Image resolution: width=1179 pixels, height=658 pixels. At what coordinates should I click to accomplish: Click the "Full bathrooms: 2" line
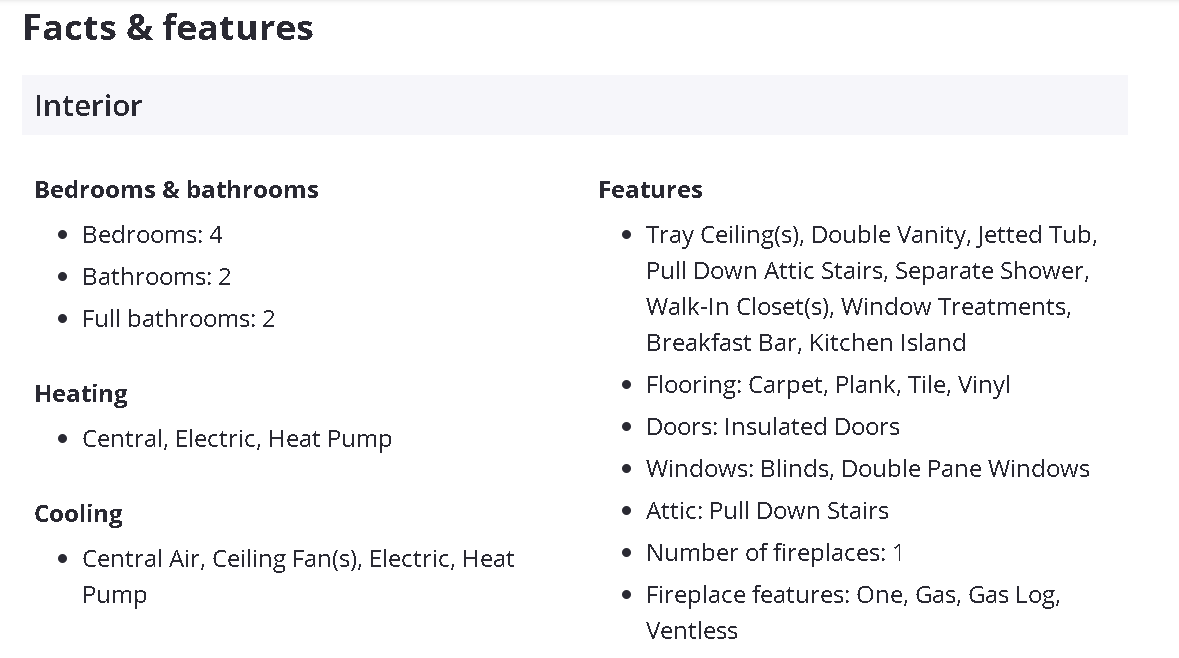pos(178,319)
